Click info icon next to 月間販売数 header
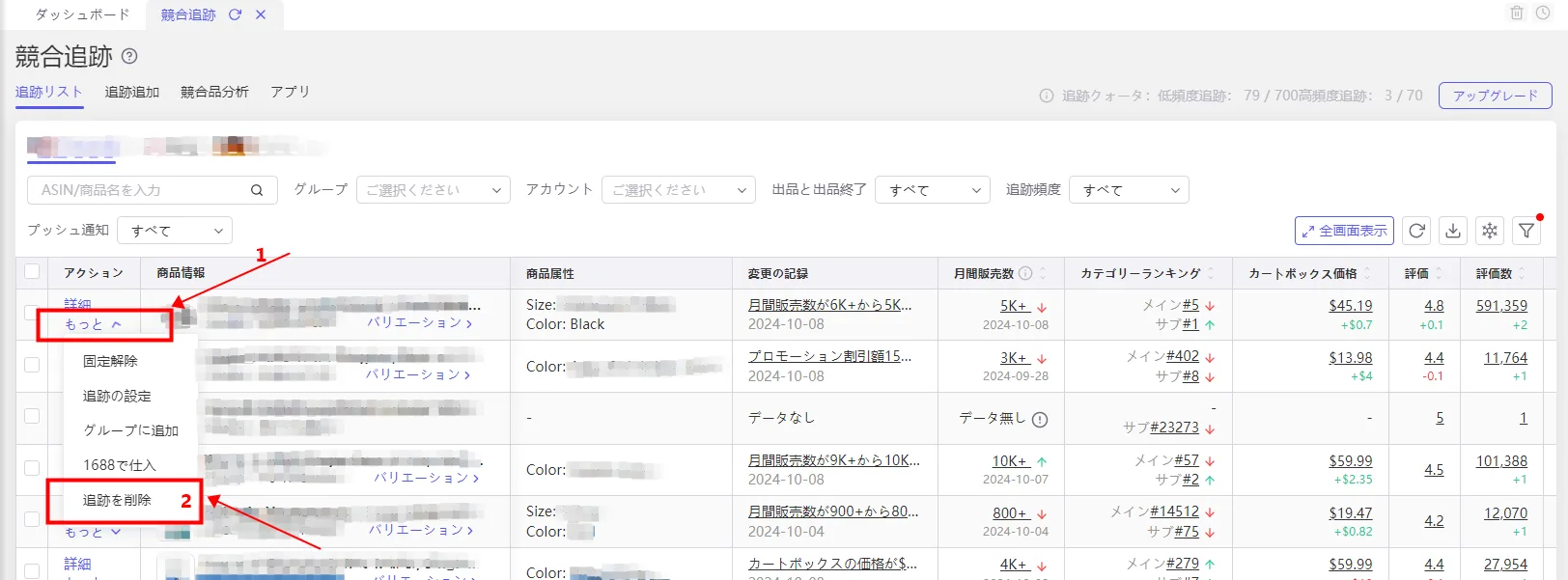 pos(1025,273)
